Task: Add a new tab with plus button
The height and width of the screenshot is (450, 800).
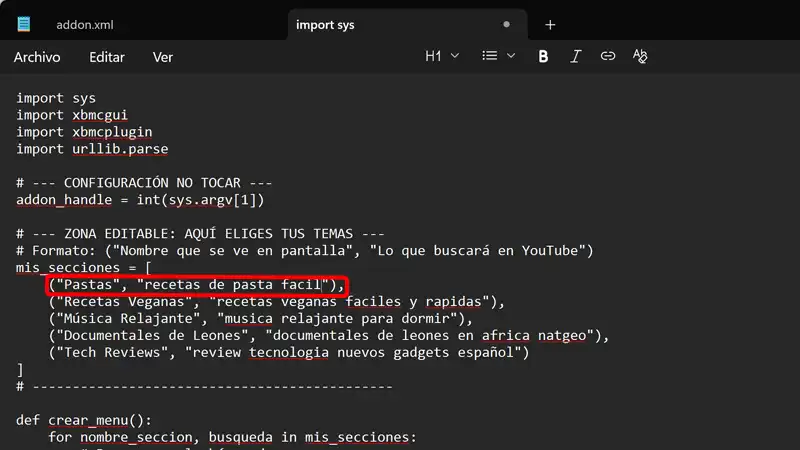Action: [x=550, y=25]
